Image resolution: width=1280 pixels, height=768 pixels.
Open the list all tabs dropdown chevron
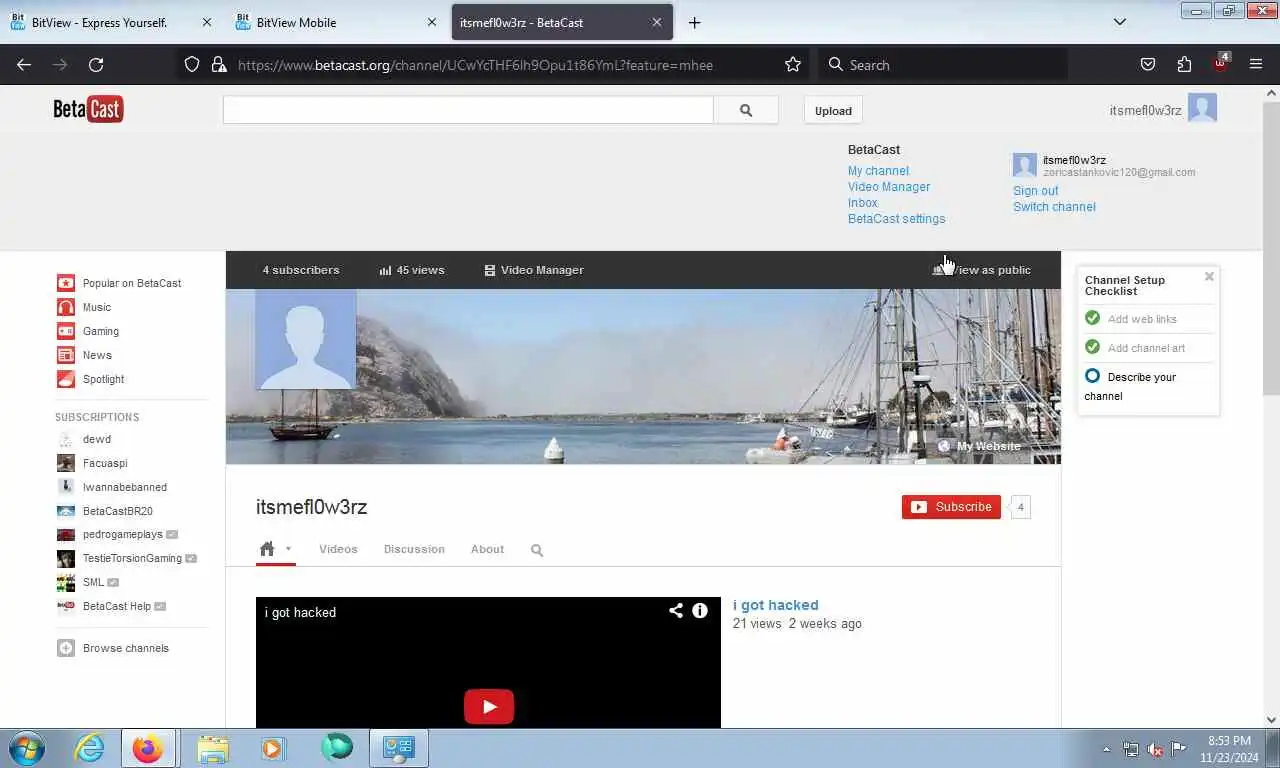(x=1120, y=22)
